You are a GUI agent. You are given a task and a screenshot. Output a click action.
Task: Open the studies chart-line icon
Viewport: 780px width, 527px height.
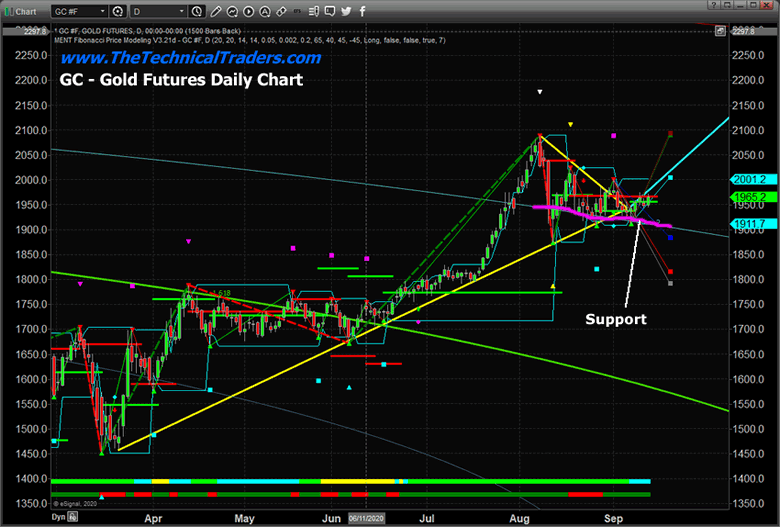point(232,11)
